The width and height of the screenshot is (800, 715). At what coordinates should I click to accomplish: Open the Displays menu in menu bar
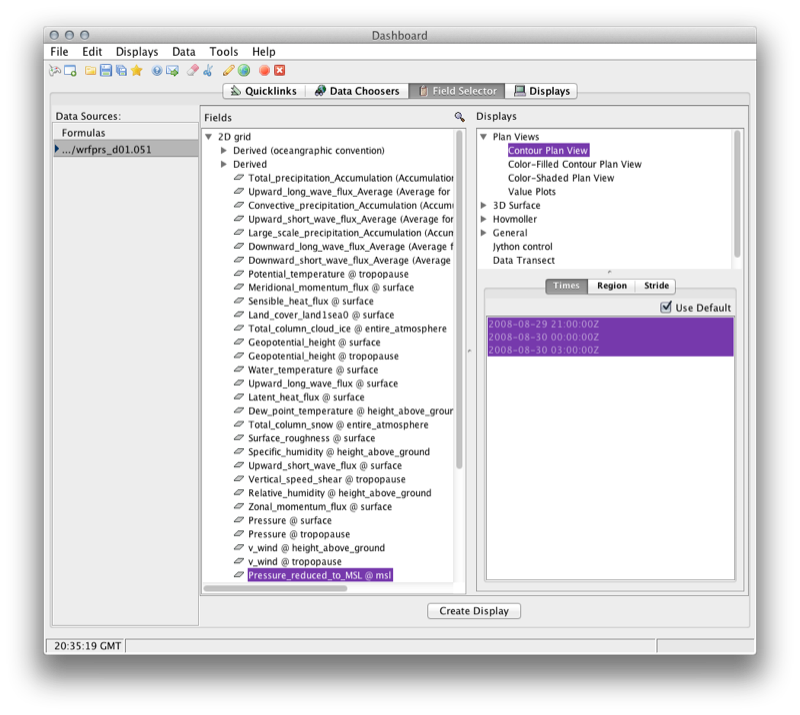click(136, 51)
